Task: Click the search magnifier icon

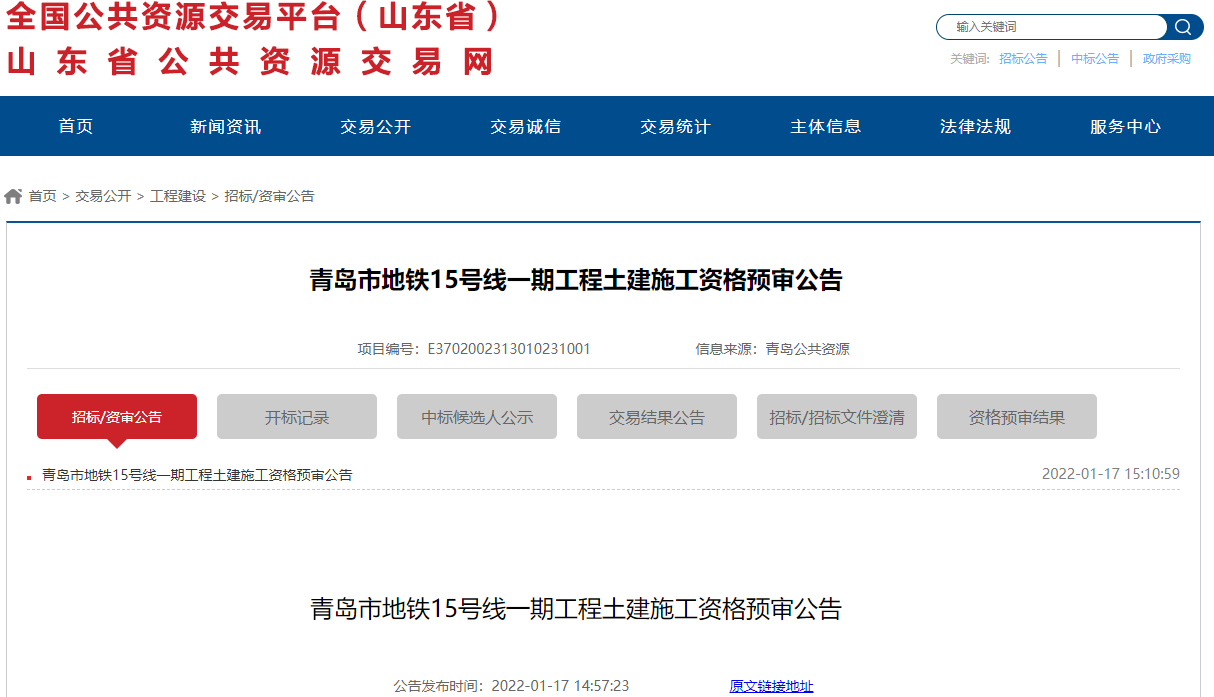Action: click(x=1183, y=27)
